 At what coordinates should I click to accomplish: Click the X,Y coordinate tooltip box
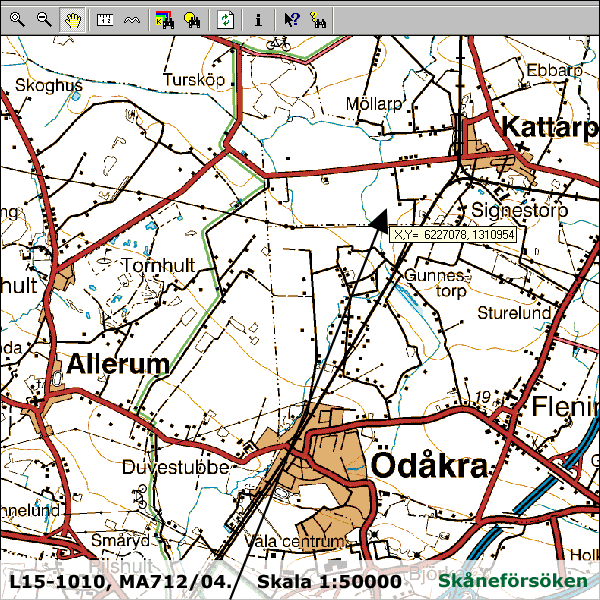(453, 234)
